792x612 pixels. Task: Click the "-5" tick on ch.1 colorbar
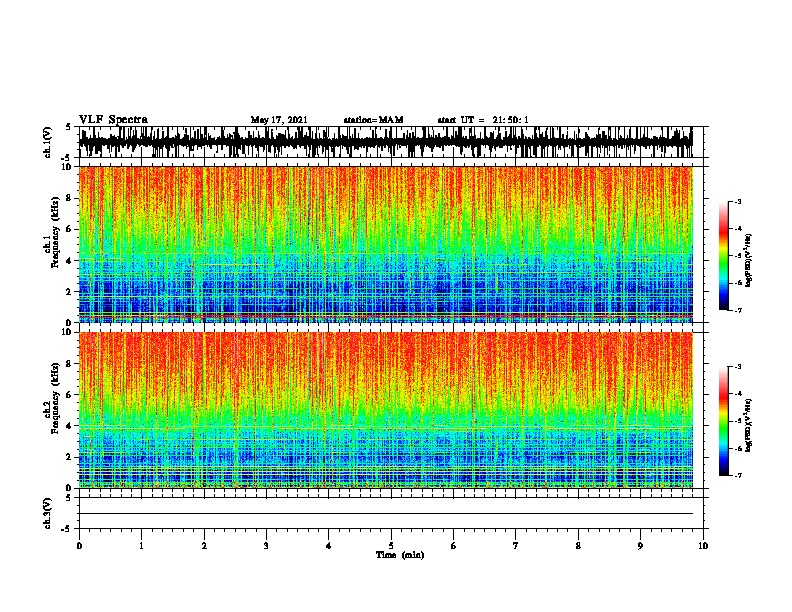click(x=738, y=256)
